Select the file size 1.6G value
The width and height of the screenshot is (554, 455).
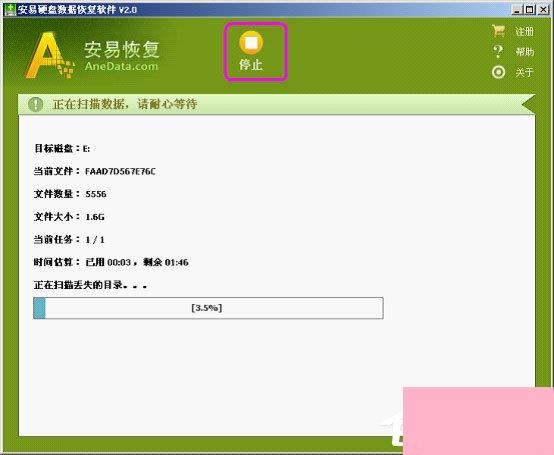pos(95,217)
